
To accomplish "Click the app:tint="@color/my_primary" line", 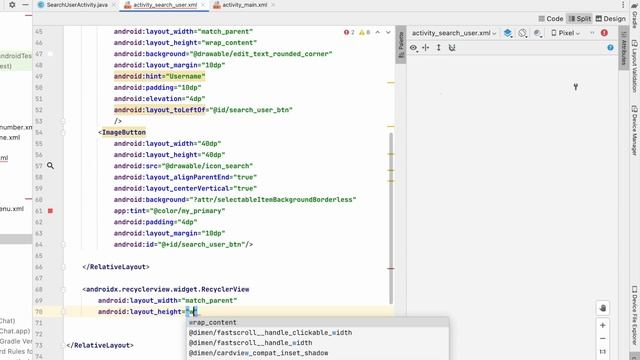I will pyautogui.click(x=169, y=211).
